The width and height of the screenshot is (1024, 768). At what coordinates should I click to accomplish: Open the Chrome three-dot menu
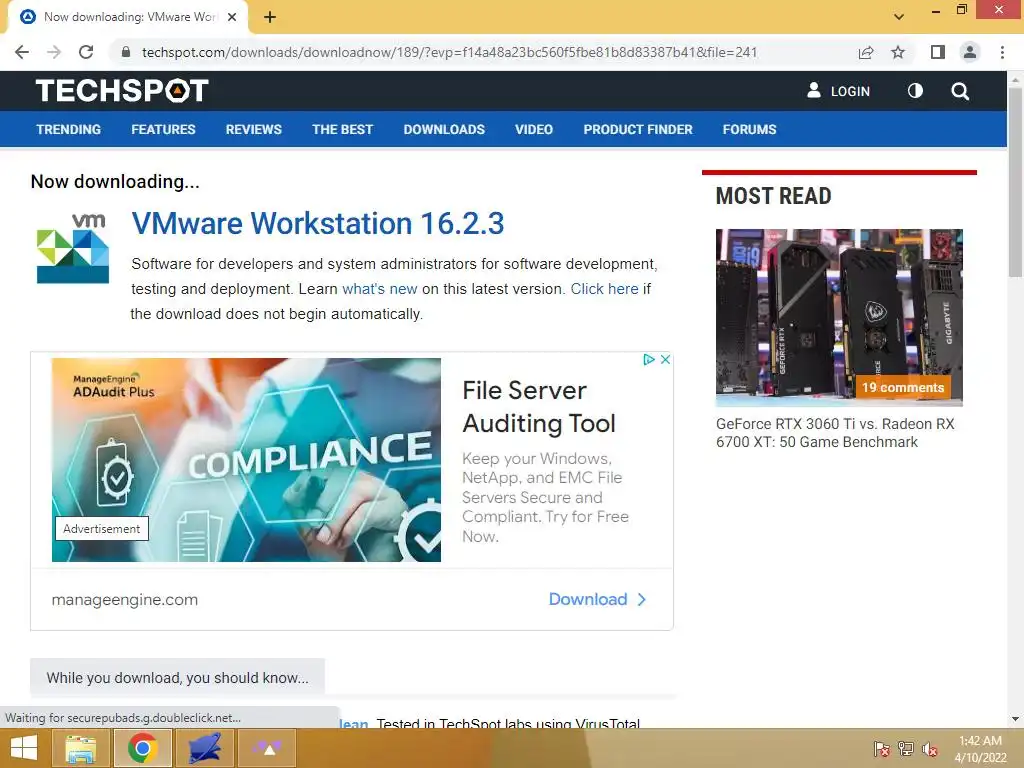click(x=1002, y=52)
